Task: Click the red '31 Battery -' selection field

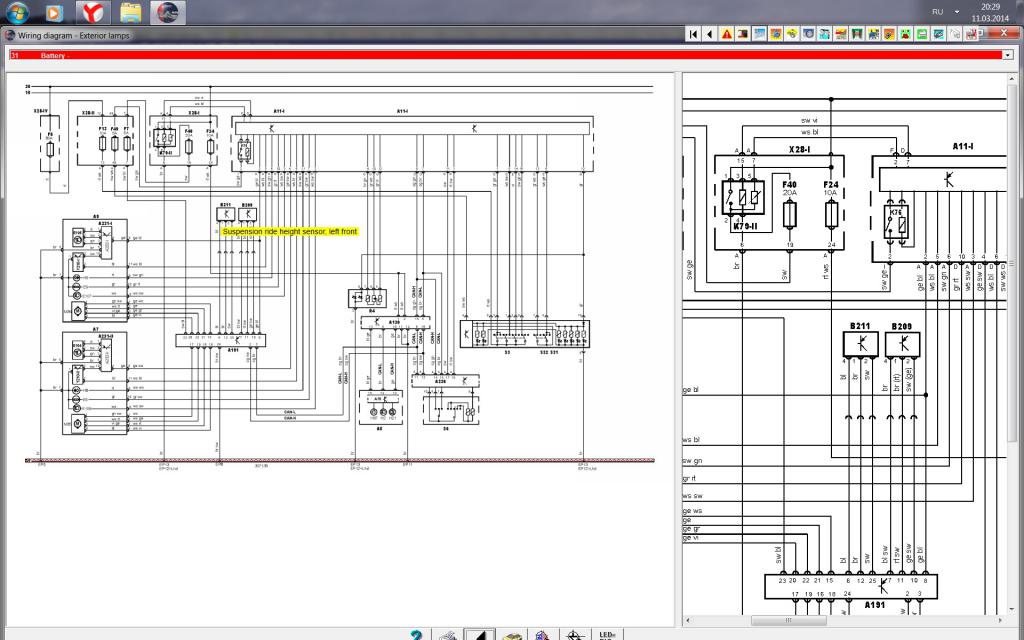Action: point(506,56)
